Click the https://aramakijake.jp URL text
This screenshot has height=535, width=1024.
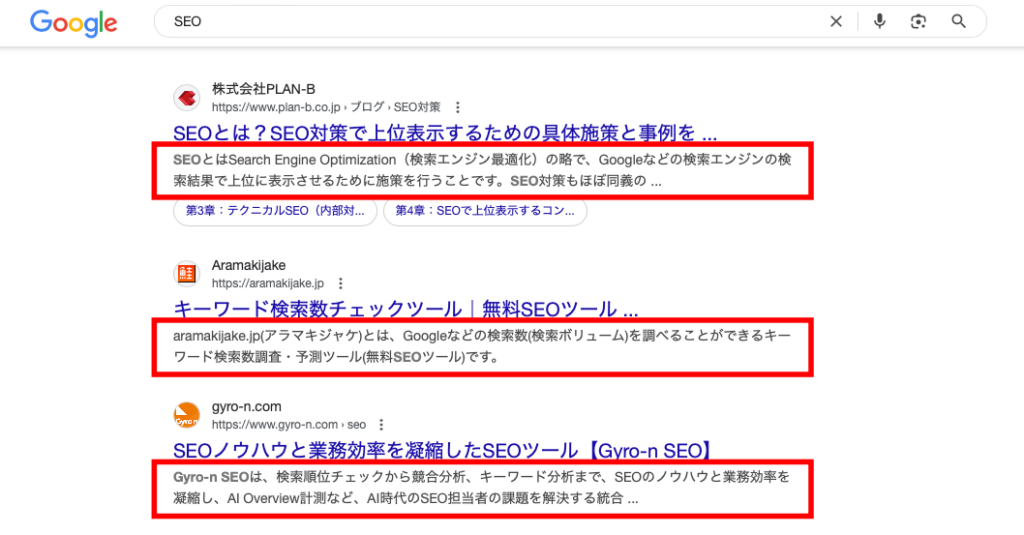click(268, 284)
